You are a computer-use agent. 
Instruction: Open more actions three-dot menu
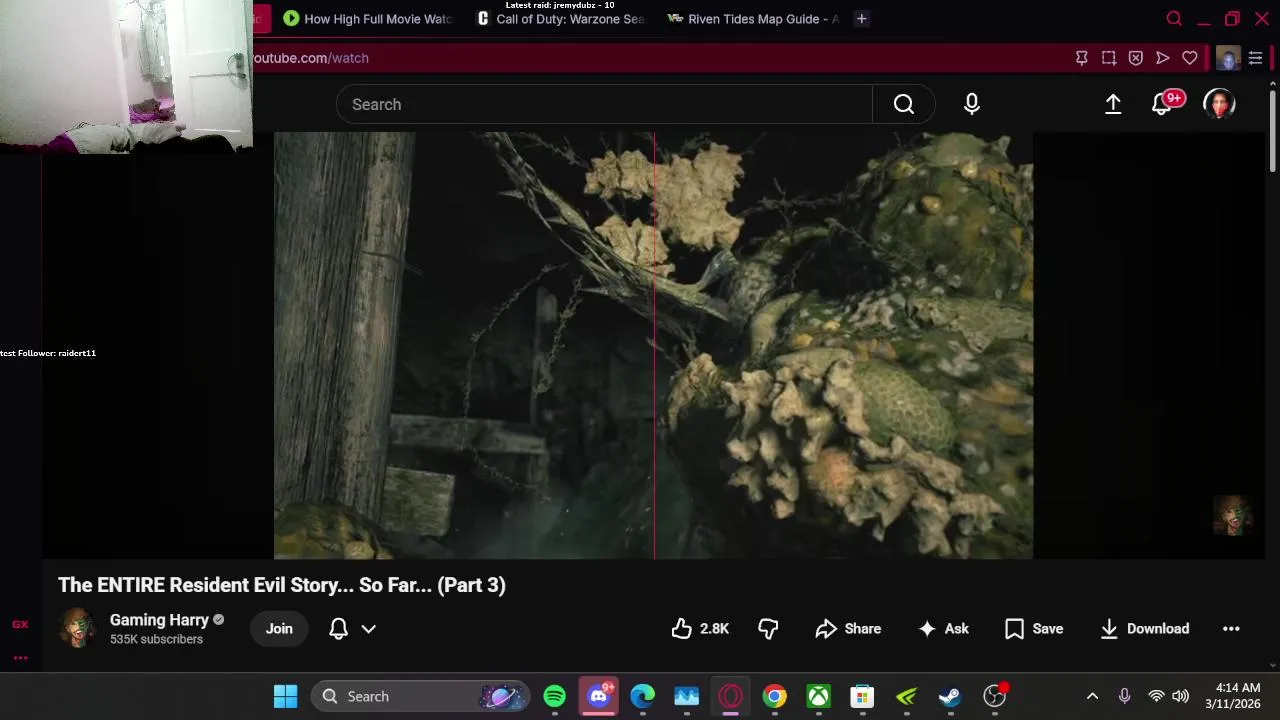[x=1231, y=628]
